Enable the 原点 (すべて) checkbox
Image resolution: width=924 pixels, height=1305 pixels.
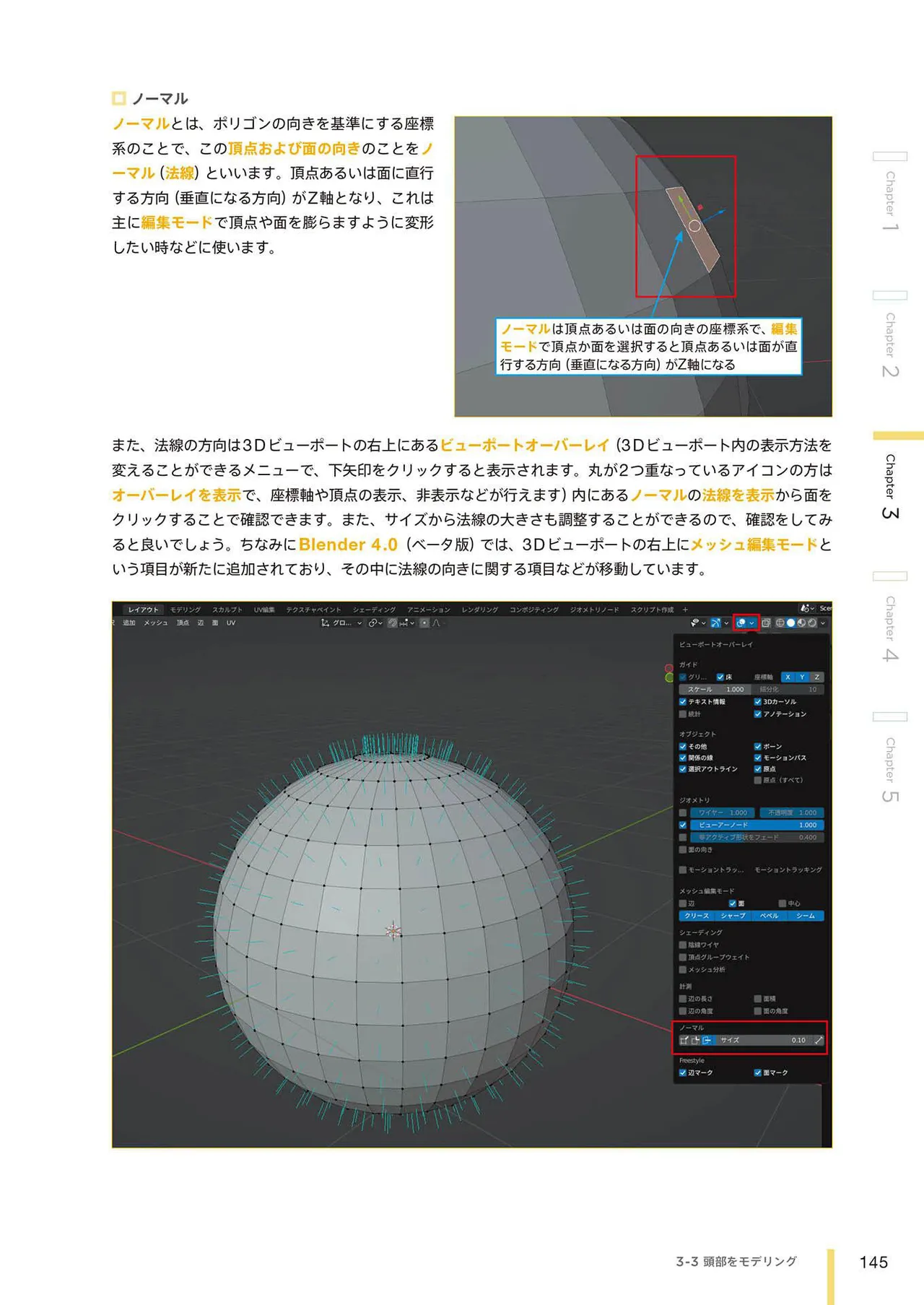[758, 781]
